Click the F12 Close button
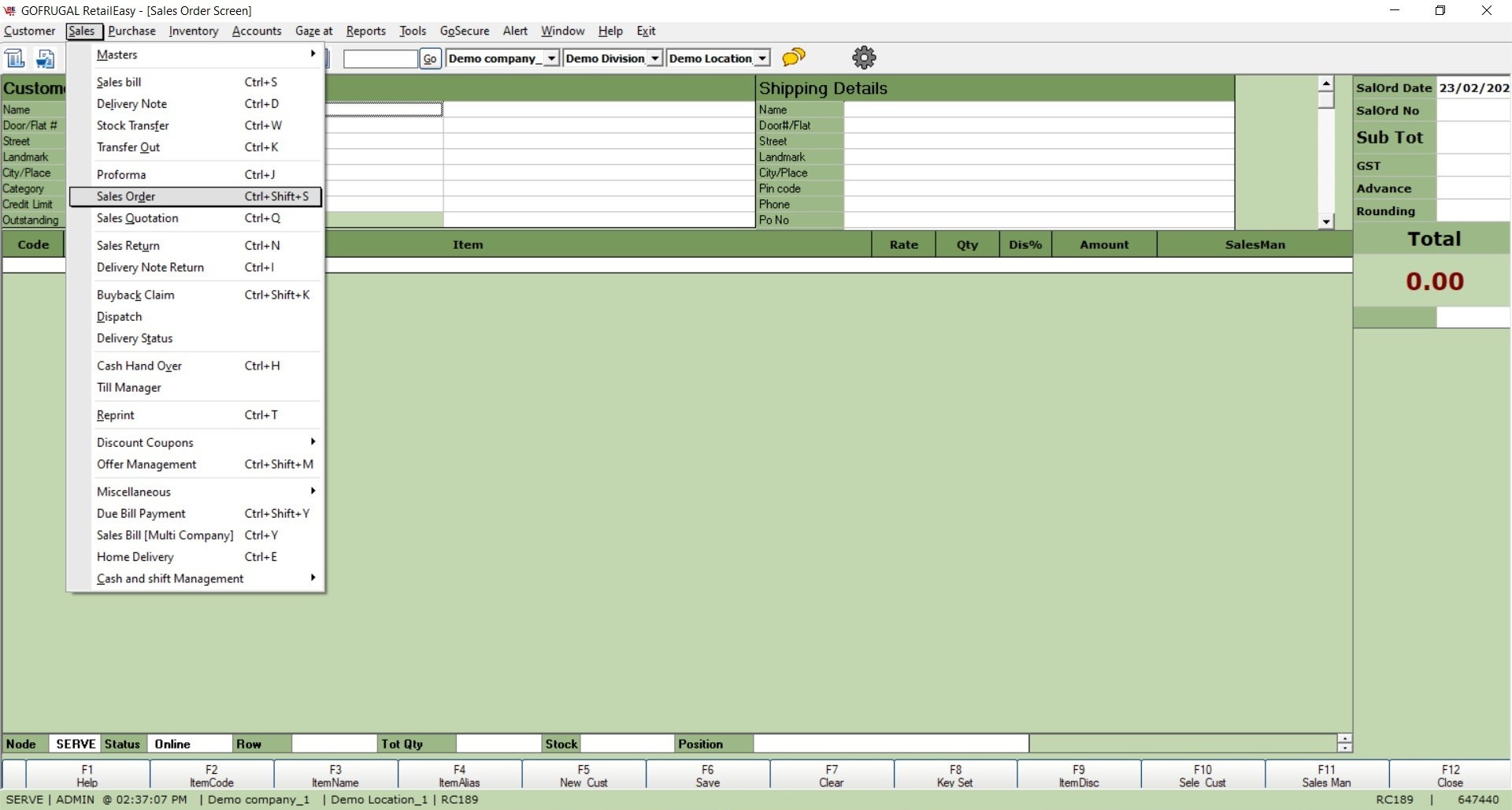The image size is (1512, 810). coord(1450,775)
